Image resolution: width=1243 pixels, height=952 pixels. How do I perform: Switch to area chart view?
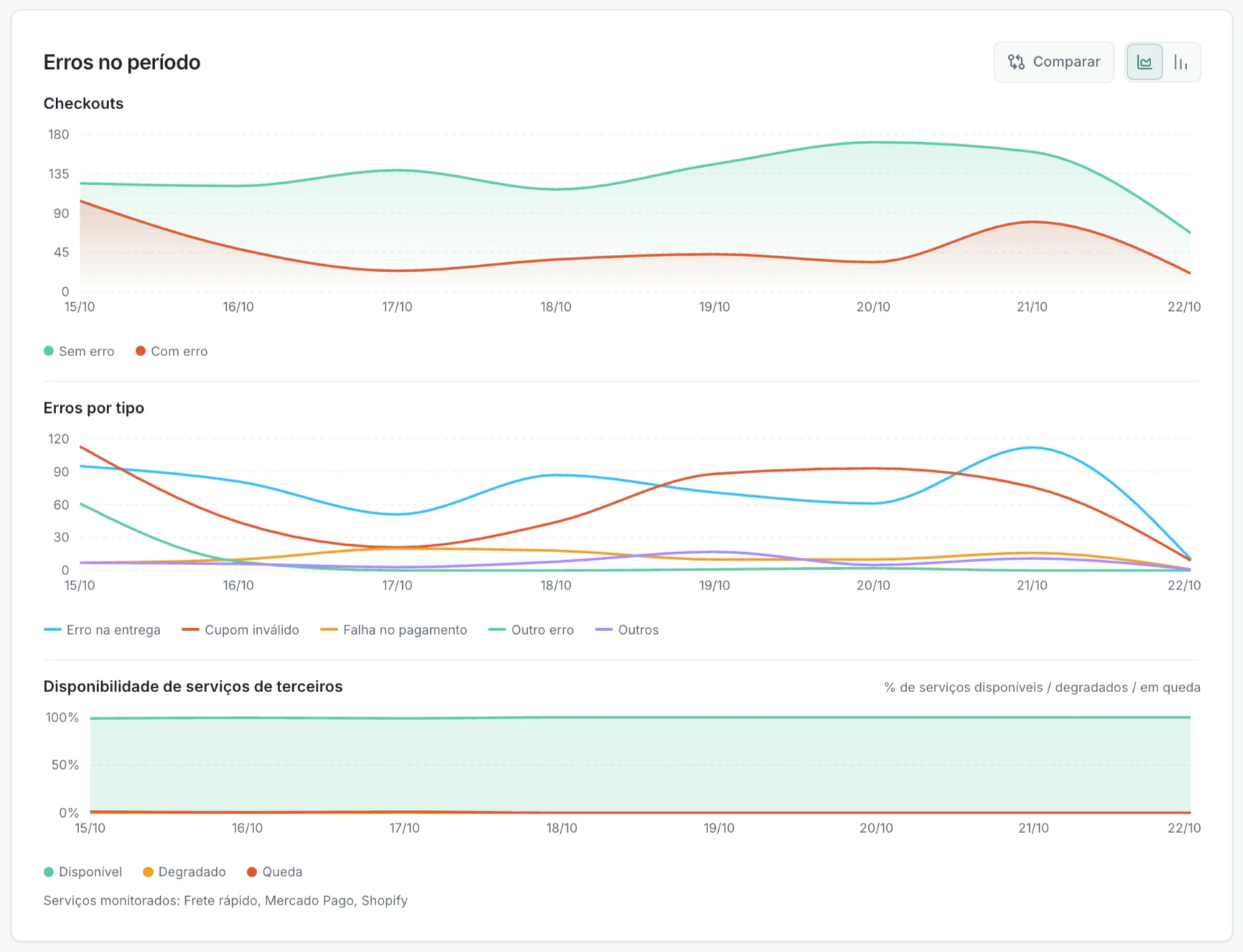[x=1144, y=62]
